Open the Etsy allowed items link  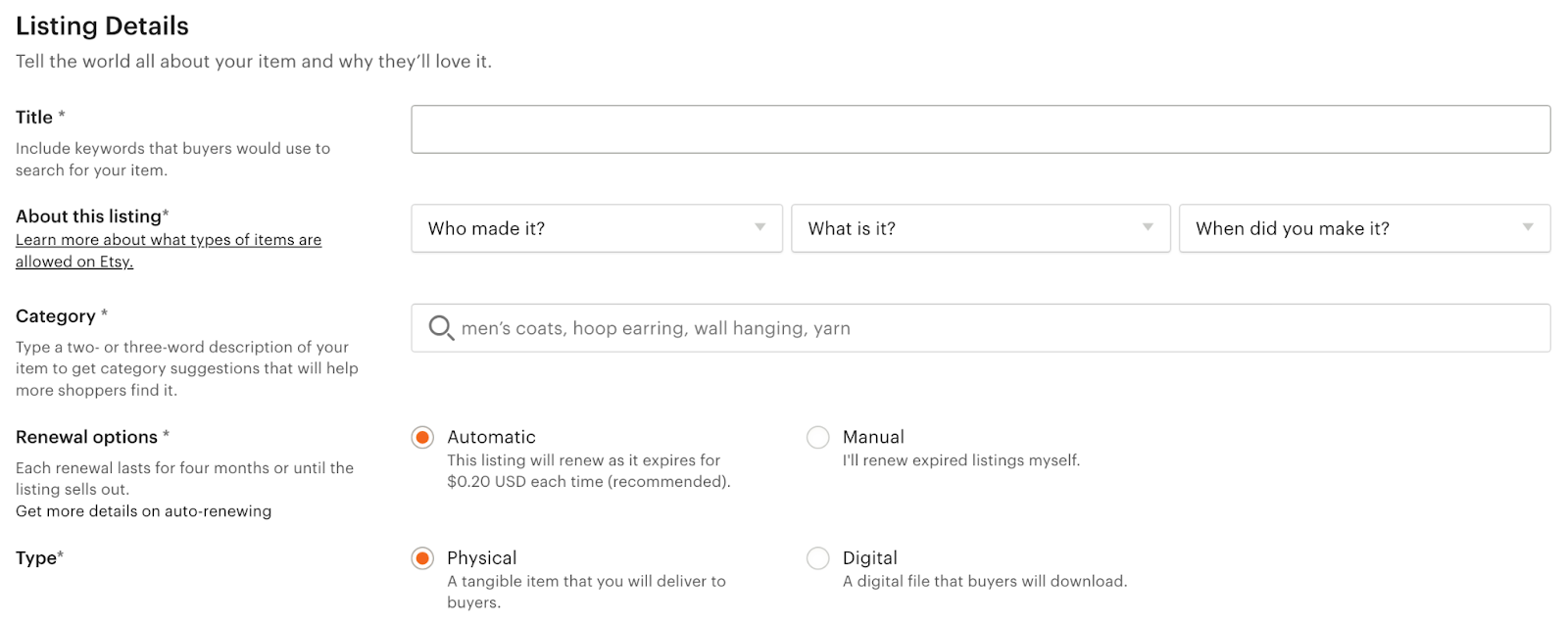pos(169,251)
